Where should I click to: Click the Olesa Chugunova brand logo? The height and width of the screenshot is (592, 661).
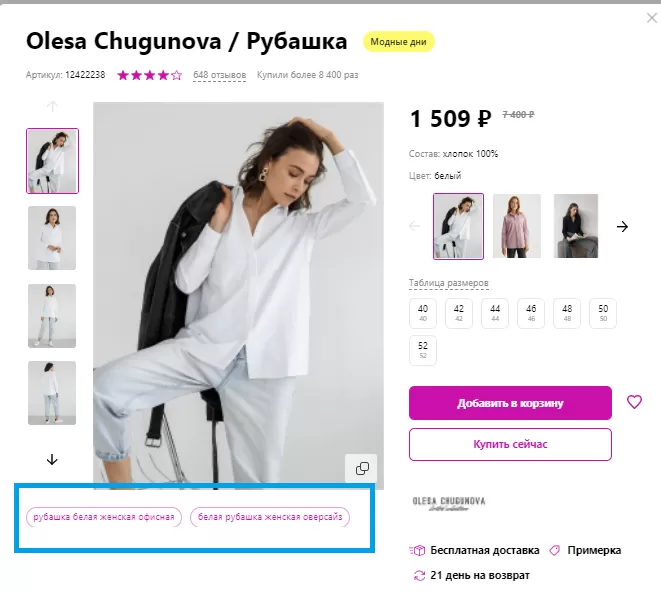click(x=449, y=503)
